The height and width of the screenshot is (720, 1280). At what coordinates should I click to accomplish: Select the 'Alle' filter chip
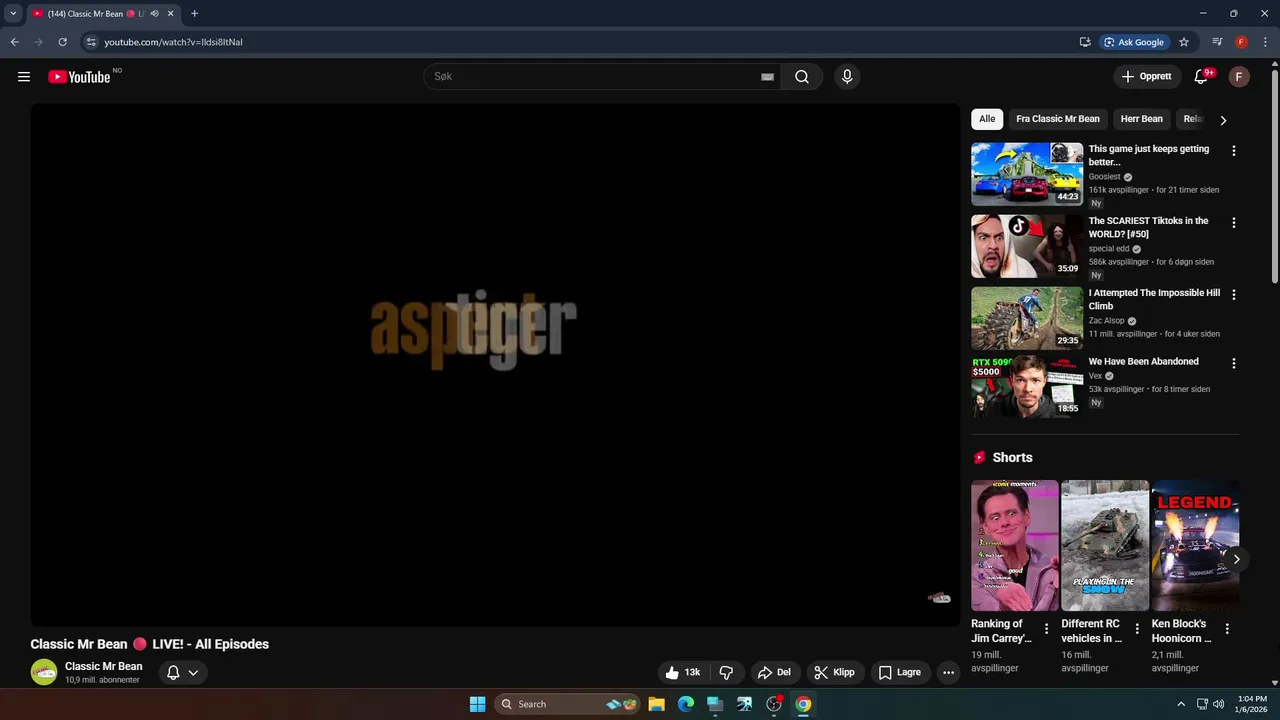987,119
